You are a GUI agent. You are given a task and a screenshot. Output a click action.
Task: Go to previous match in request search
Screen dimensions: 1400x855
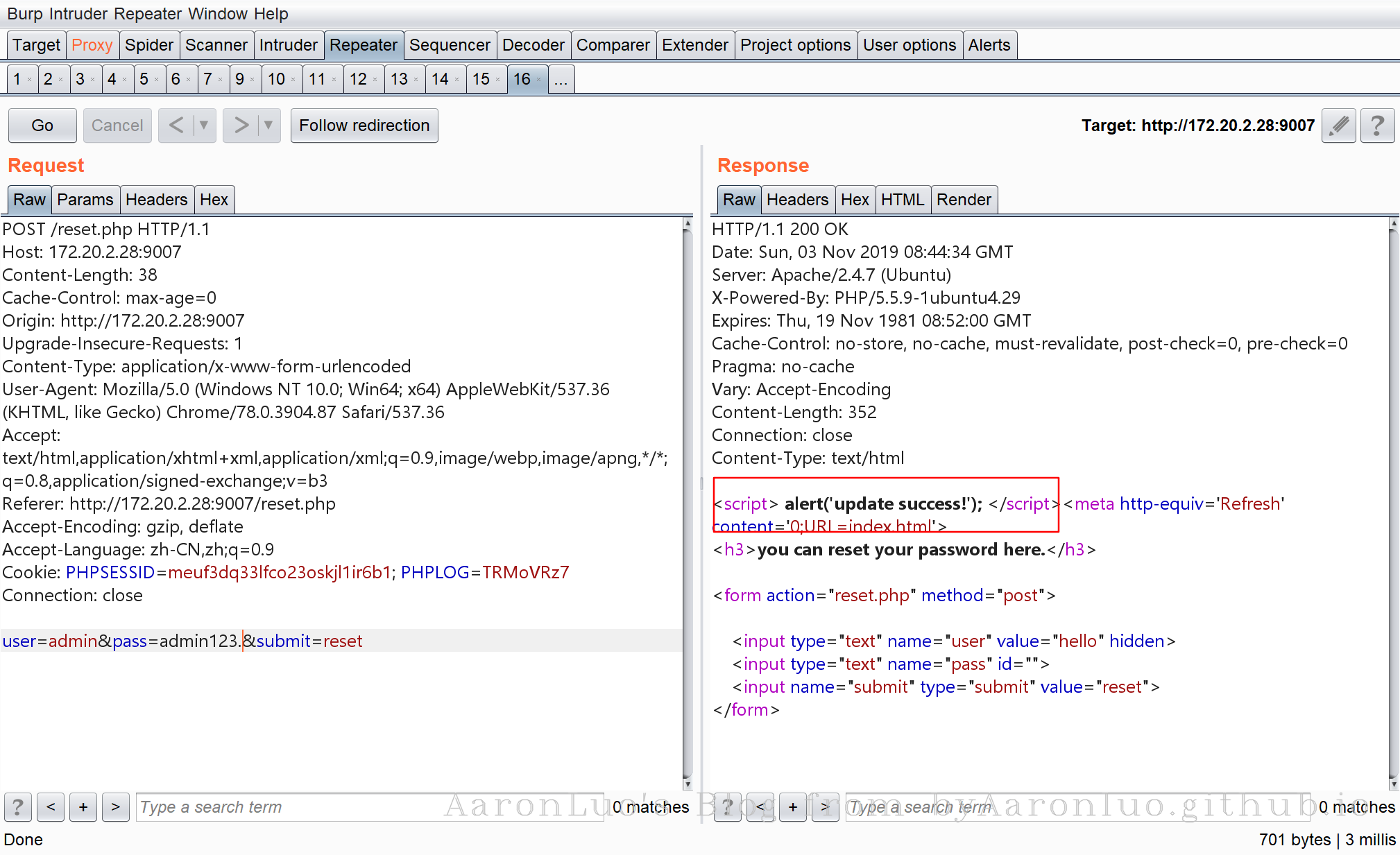(x=51, y=807)
